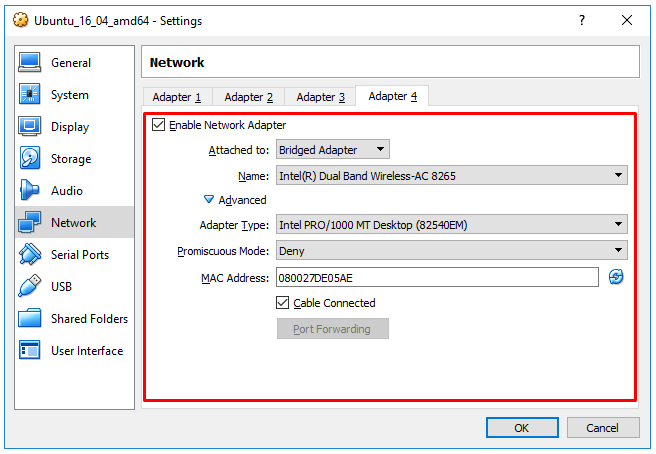The width and height of the screenshot is (656, 454).
Task: Open the Promiscuous Mode dropdown
Action: point(451,250)
